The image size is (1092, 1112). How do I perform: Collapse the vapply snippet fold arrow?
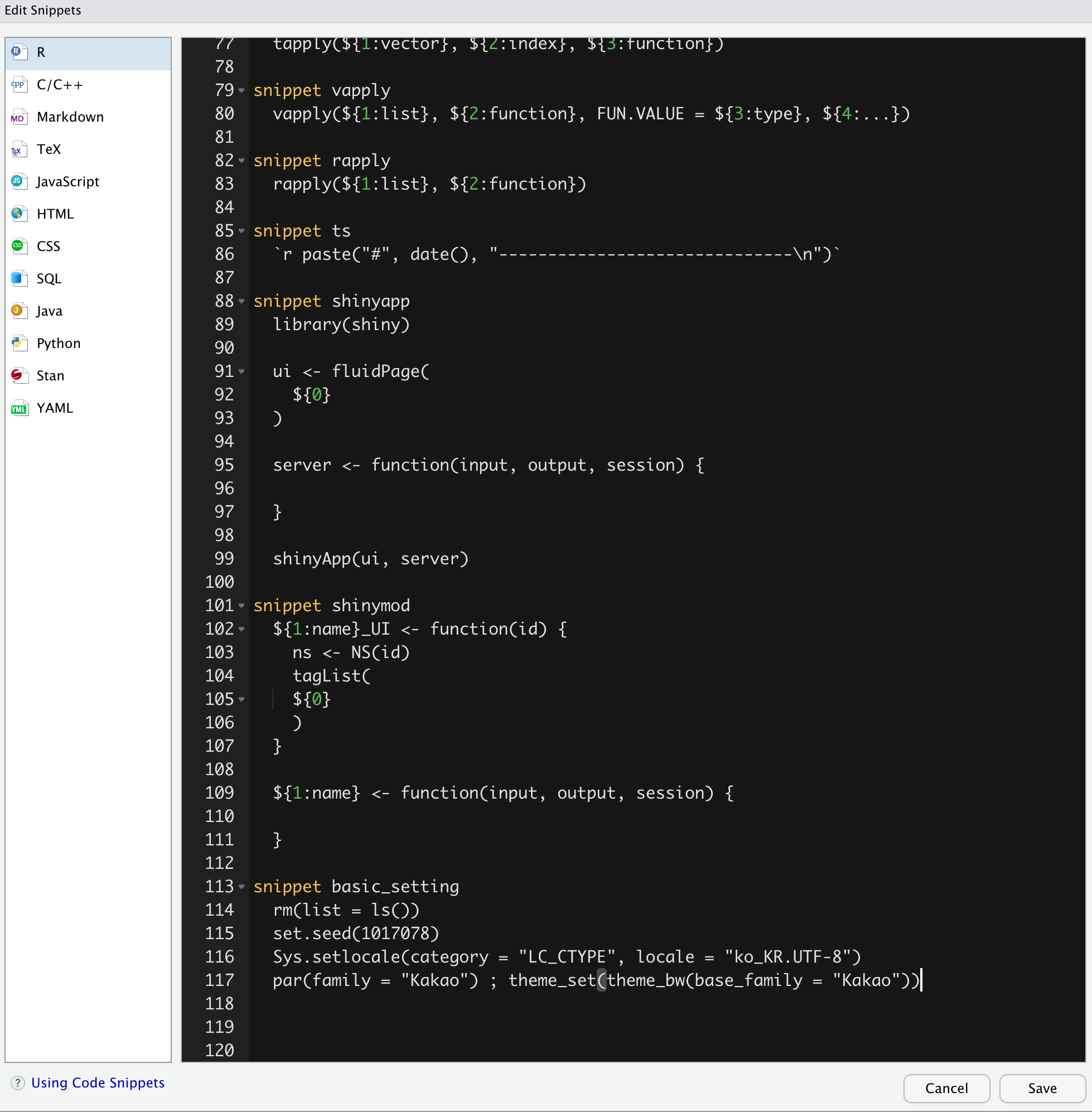coord(241,90)
